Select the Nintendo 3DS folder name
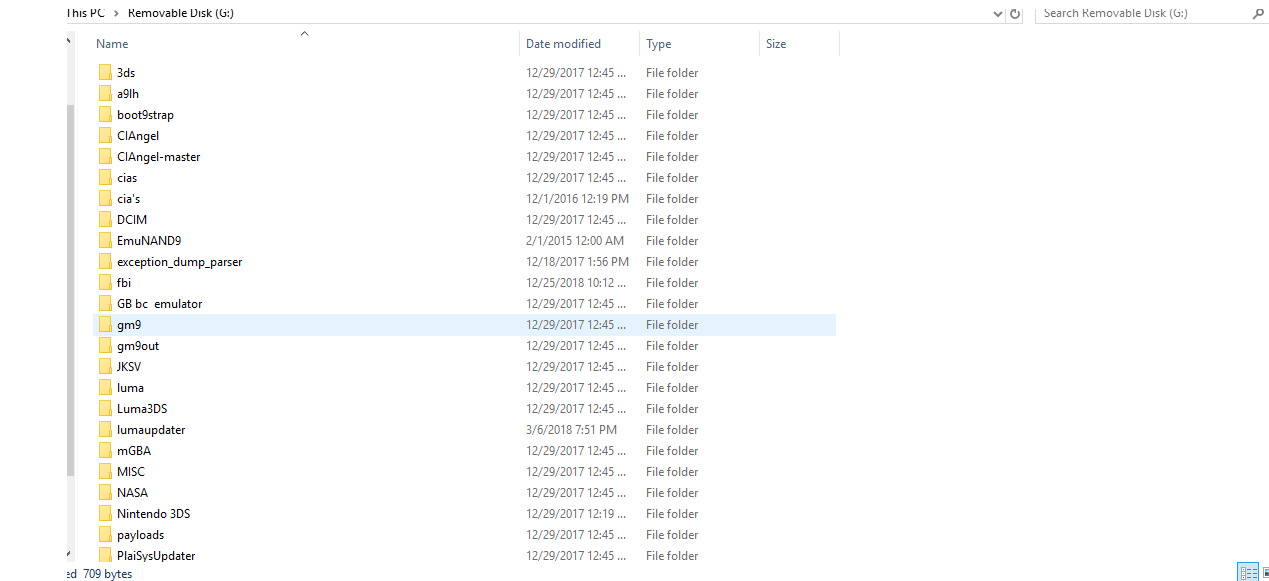 (x=153, y=514)
